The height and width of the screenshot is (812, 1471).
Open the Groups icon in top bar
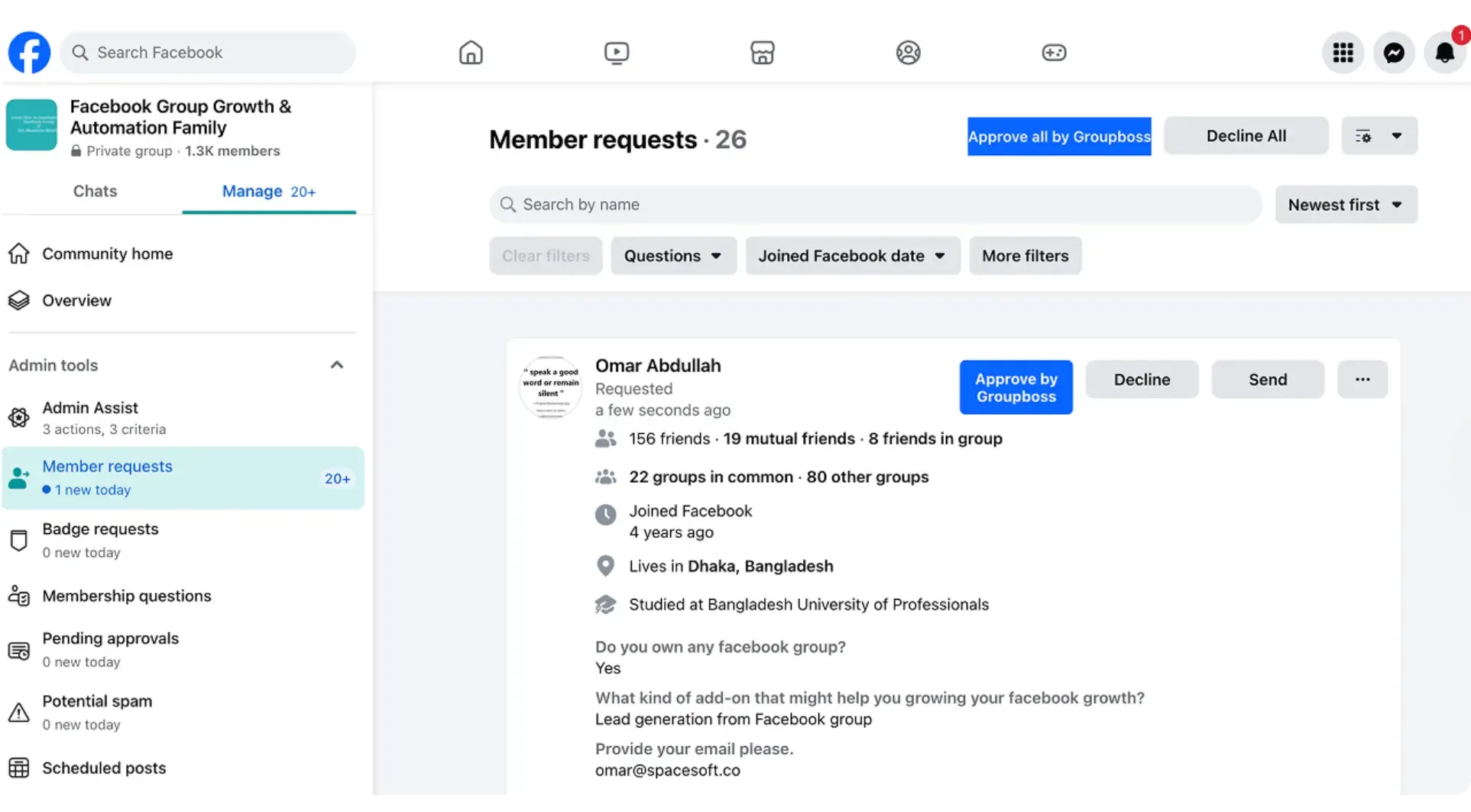pos(908,53)
